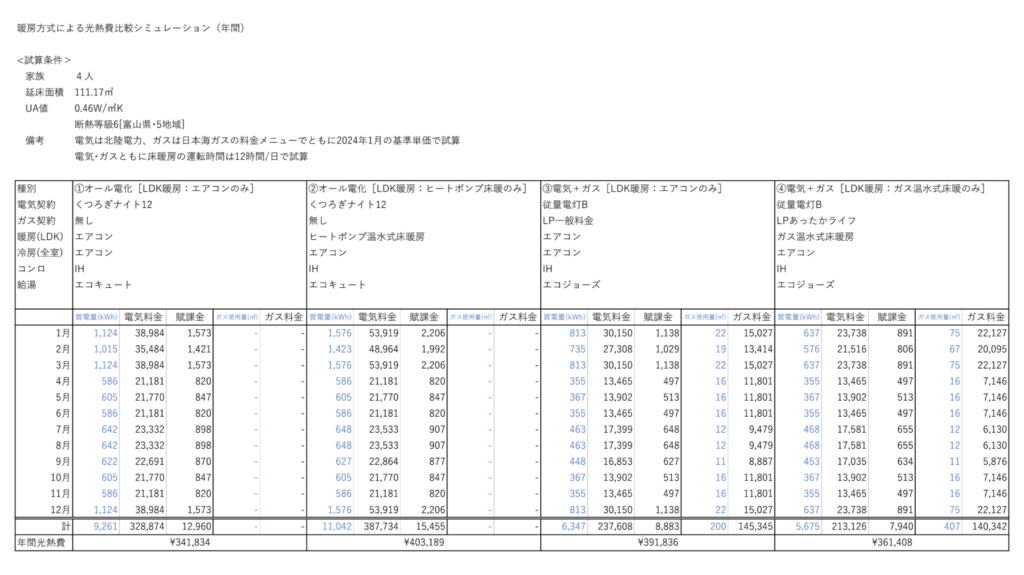Click the コンロ row label
Screen dimensions: 1024x575
[31, 269]
